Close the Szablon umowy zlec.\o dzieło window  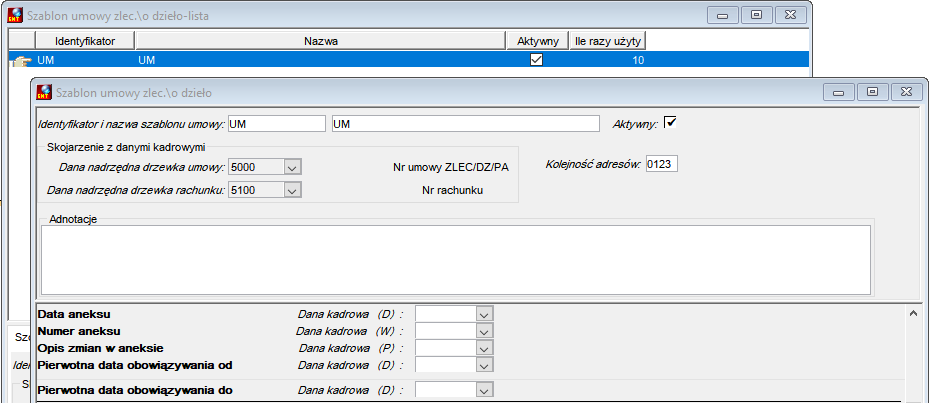pos(906,92)
